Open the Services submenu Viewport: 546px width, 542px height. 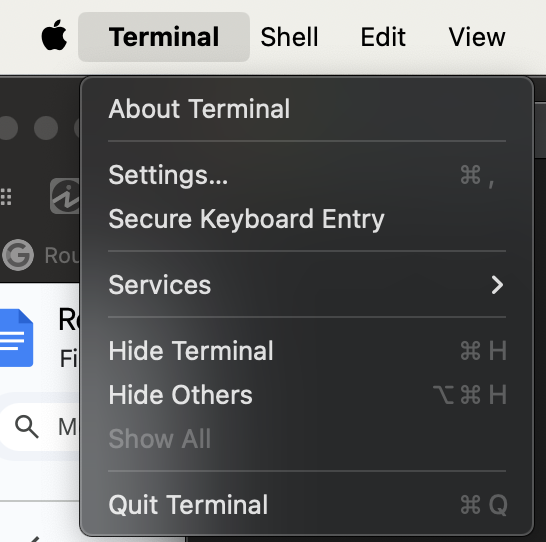pyautogui.click(x=307, y=285)
